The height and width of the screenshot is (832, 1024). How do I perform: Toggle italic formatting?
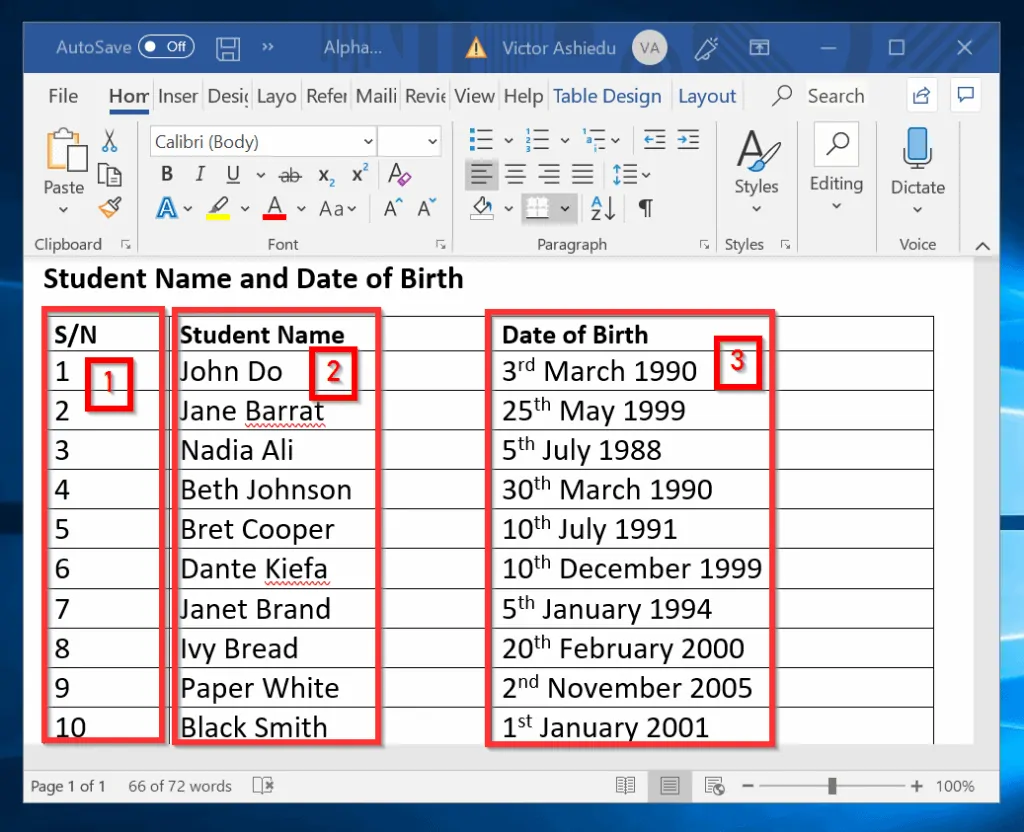pyautogui.click(x=199, y=173)
